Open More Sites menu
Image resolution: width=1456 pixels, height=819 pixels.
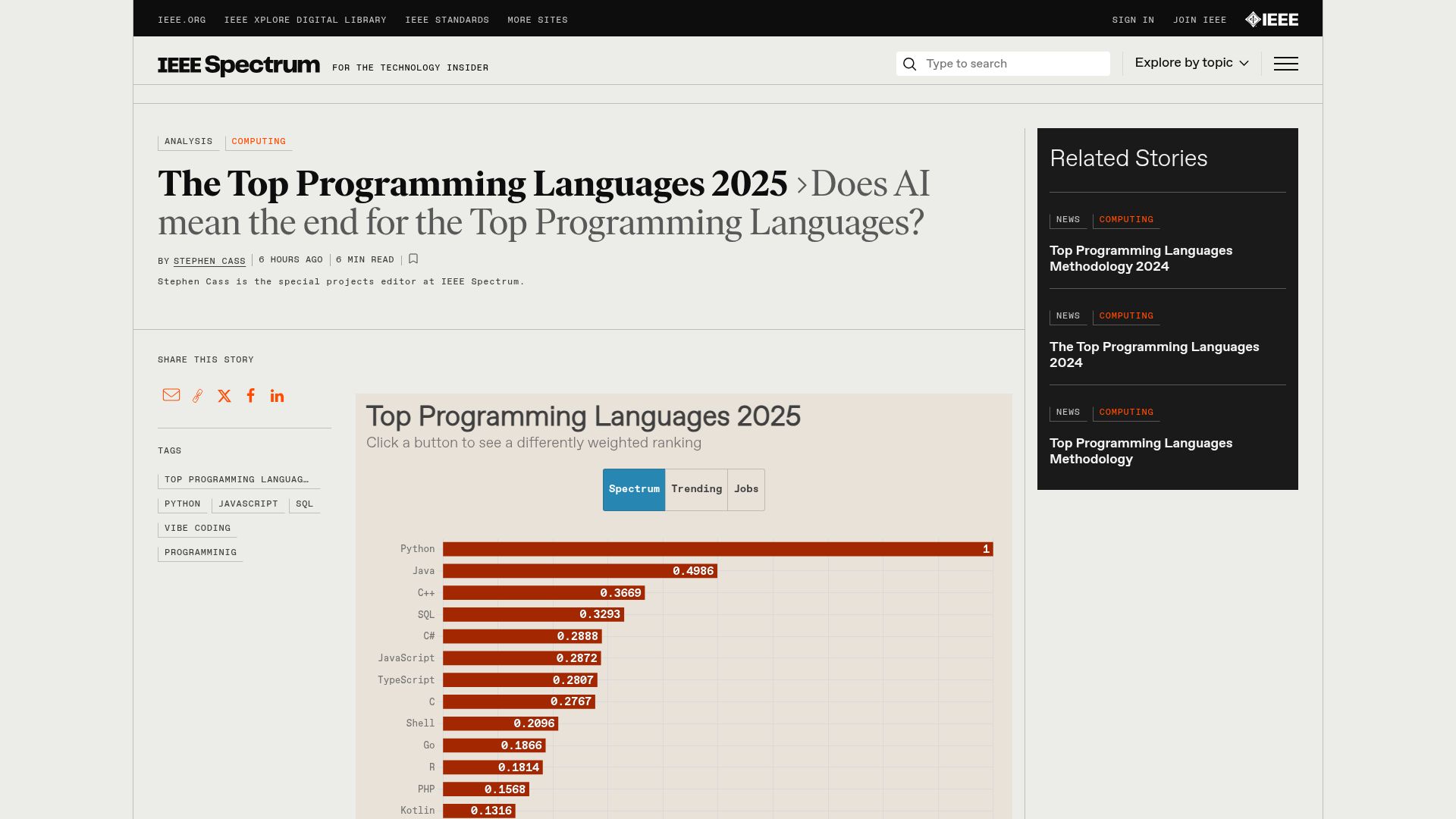(x=538, y=20)
